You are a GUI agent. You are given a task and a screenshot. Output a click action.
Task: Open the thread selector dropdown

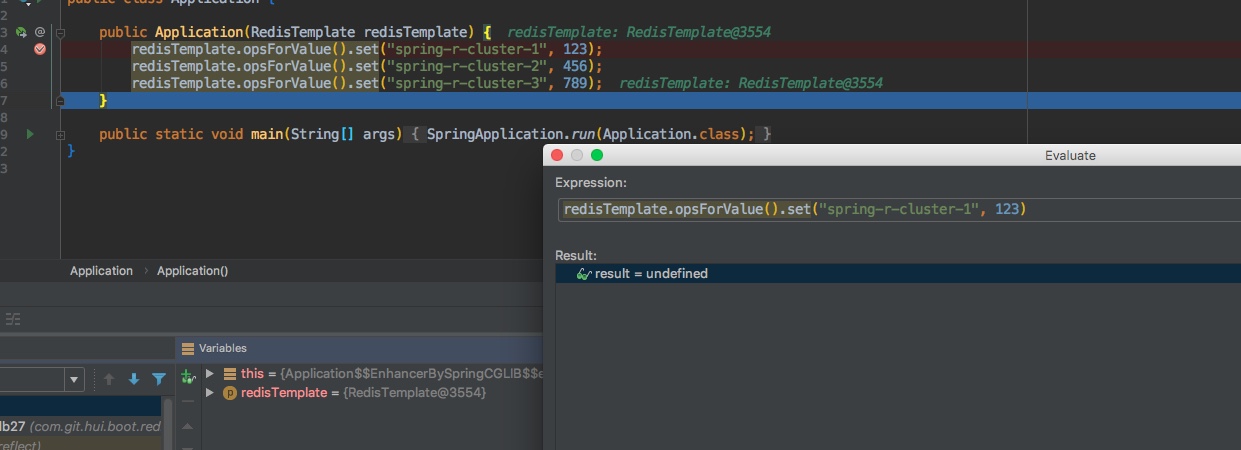(74, 379)
